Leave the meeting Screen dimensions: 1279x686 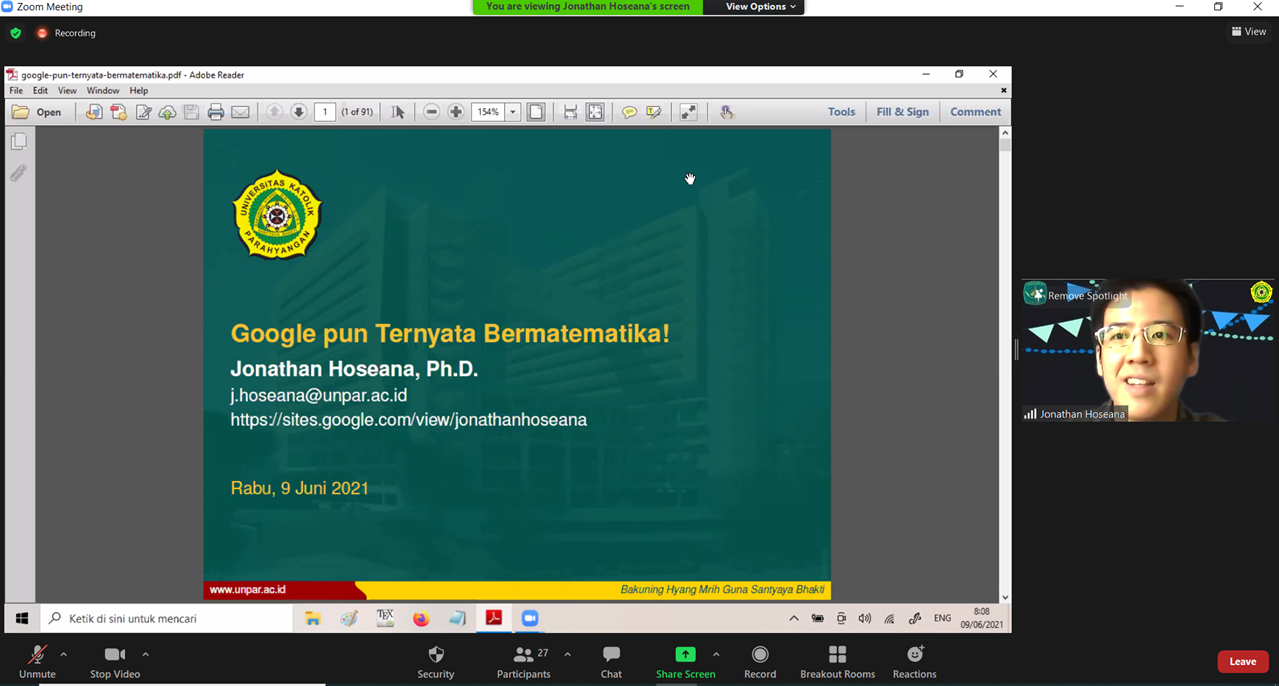coord(1242,661)
